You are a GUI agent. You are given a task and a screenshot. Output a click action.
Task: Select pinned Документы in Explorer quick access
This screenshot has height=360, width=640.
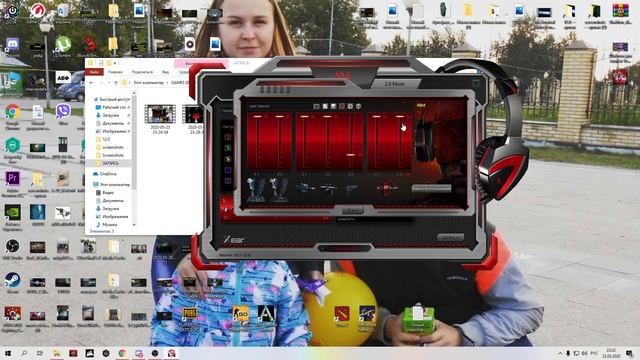pos(113,123)
